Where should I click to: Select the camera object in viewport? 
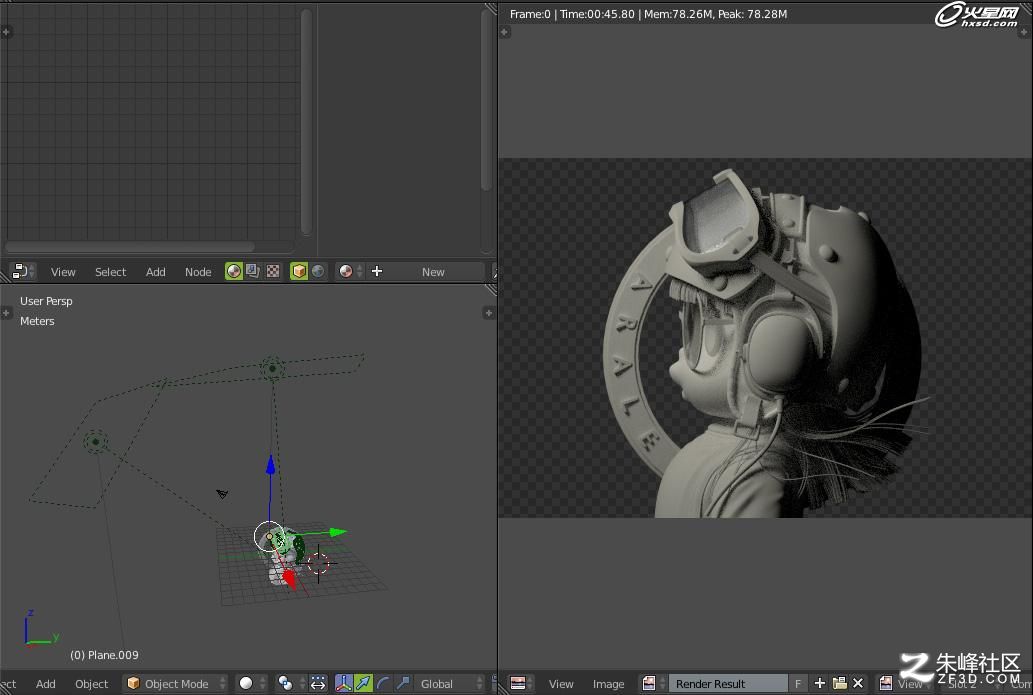(x=222, y=493)
